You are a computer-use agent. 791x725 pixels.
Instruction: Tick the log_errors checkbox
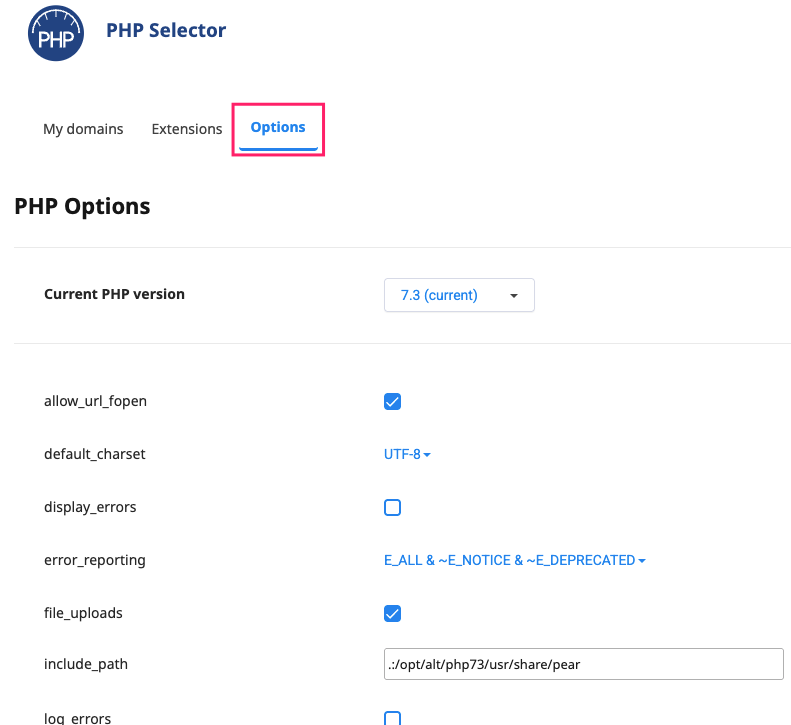click(393, 717)
